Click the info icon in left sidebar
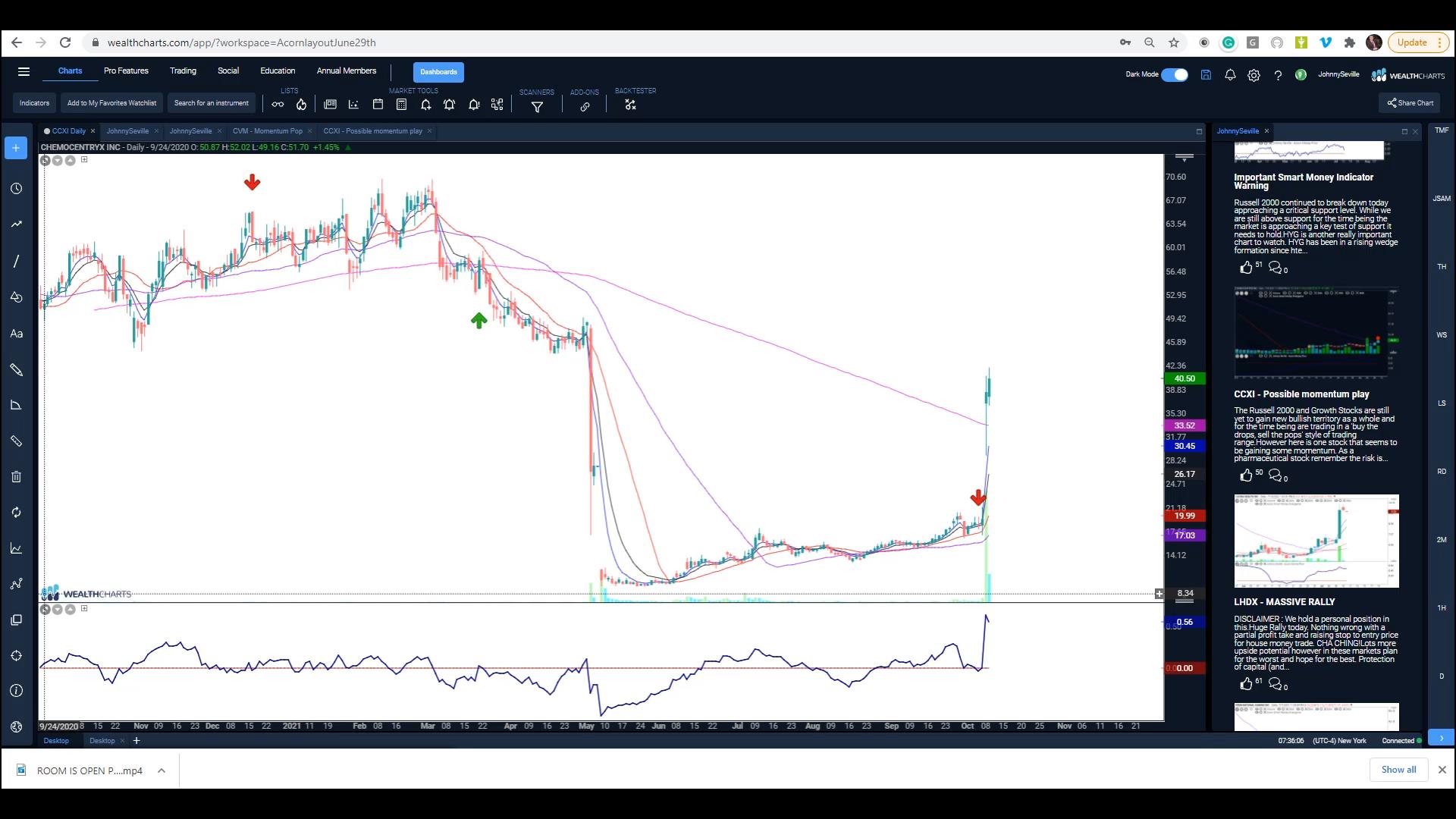This screenshot has height=819, width=1456. click(x=16, y=691)
